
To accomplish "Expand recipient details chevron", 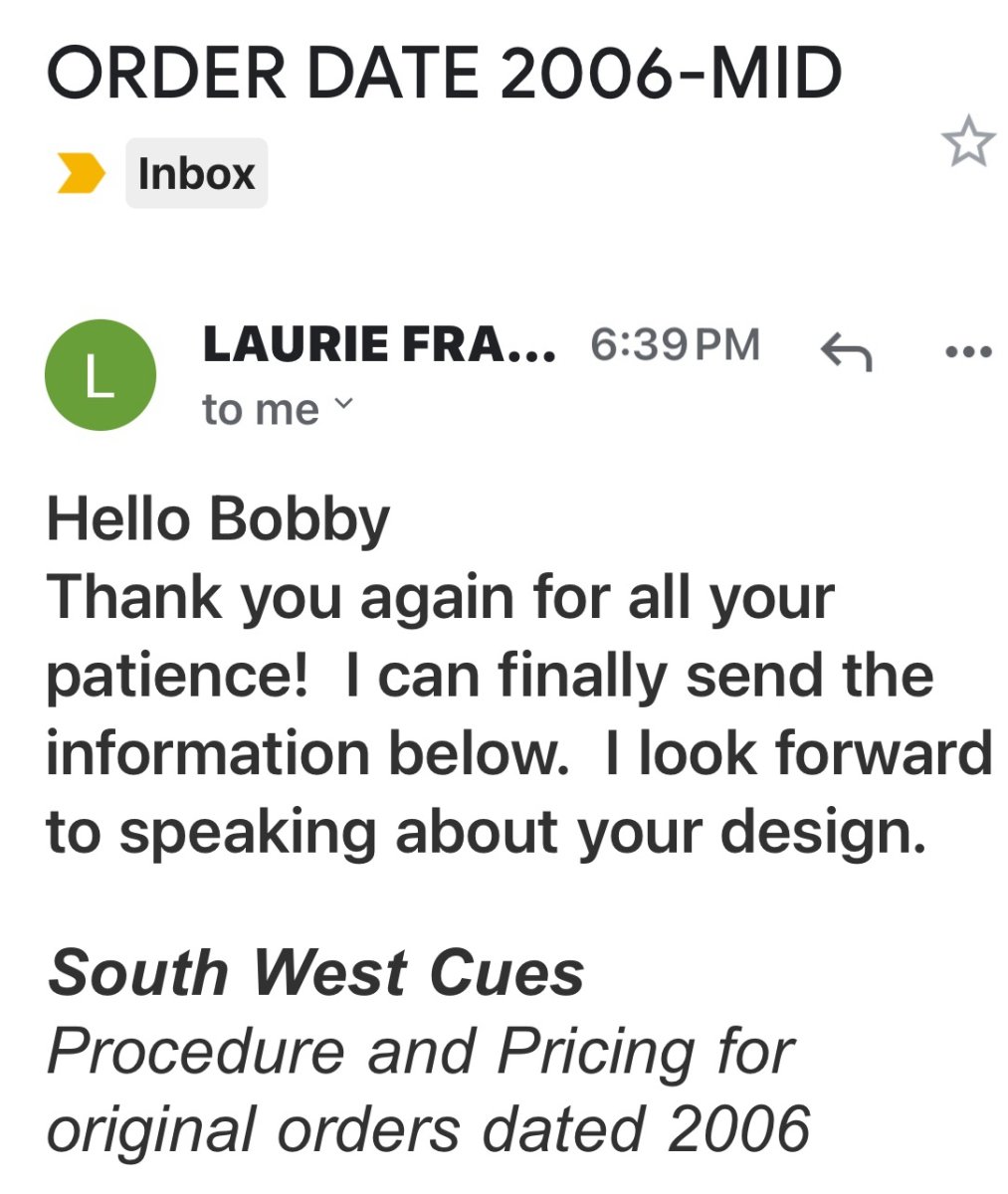I will point(343,404).
